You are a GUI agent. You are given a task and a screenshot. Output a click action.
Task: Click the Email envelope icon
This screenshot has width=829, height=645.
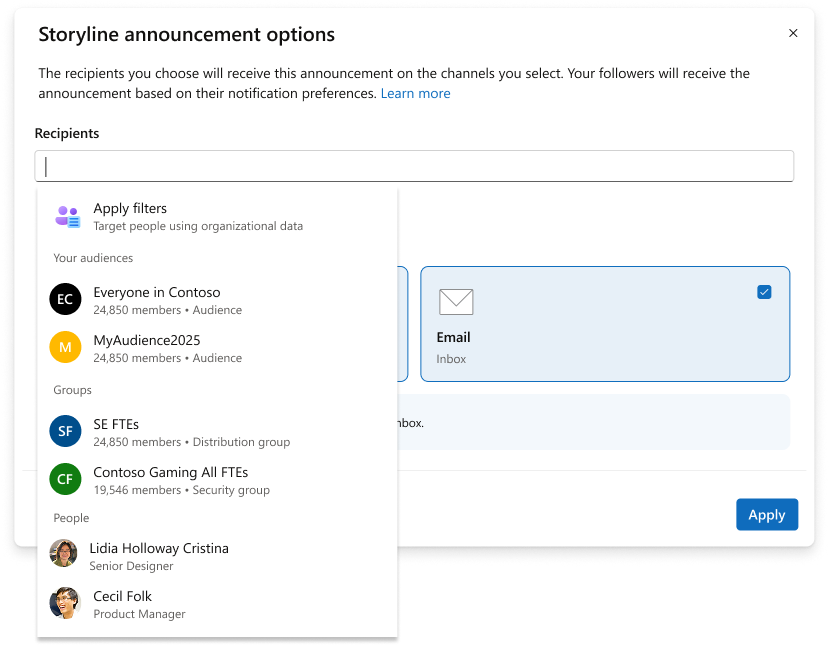tap(456, 301)
